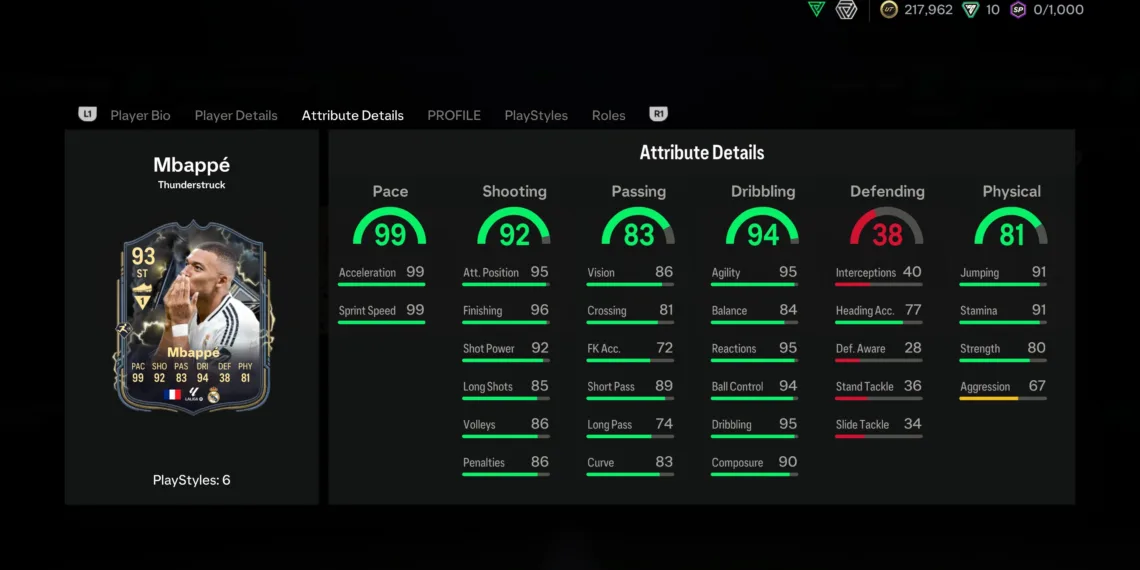
Task: Open the PROFILE tab
Action: (454, 116)
